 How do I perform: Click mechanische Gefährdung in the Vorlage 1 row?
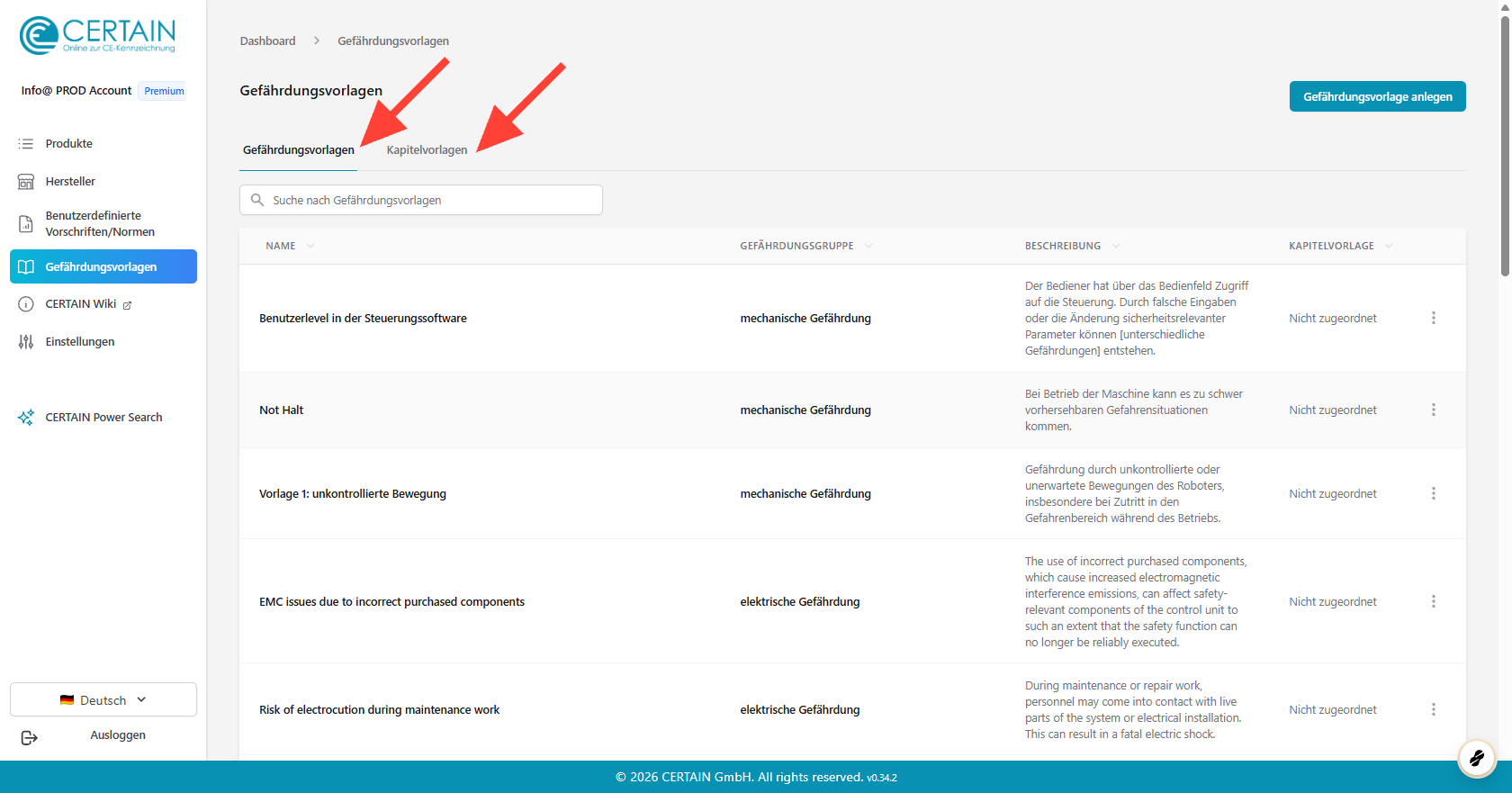click(x=805, y=494)
